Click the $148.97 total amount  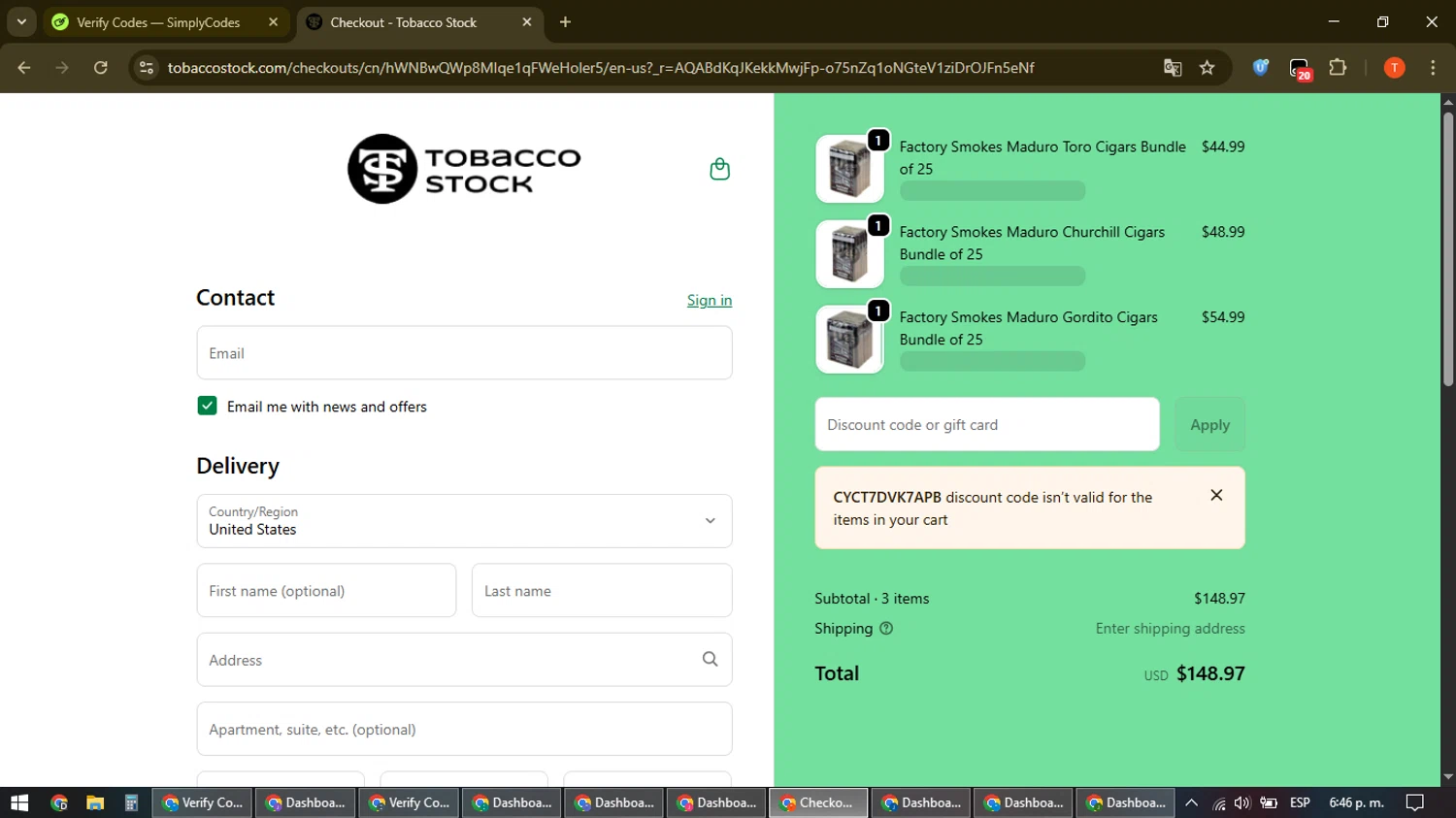click(x=1210, y=673)
